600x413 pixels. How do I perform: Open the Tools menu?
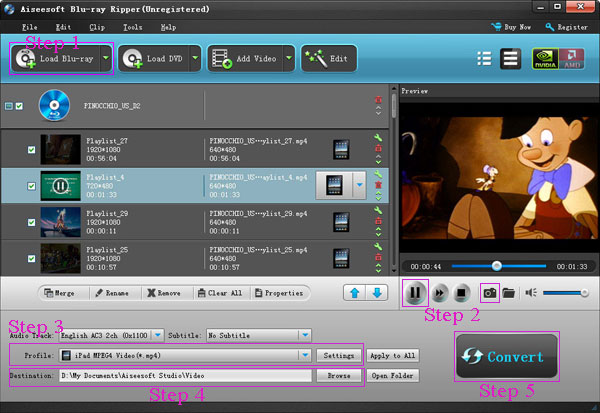click(133, 26)
